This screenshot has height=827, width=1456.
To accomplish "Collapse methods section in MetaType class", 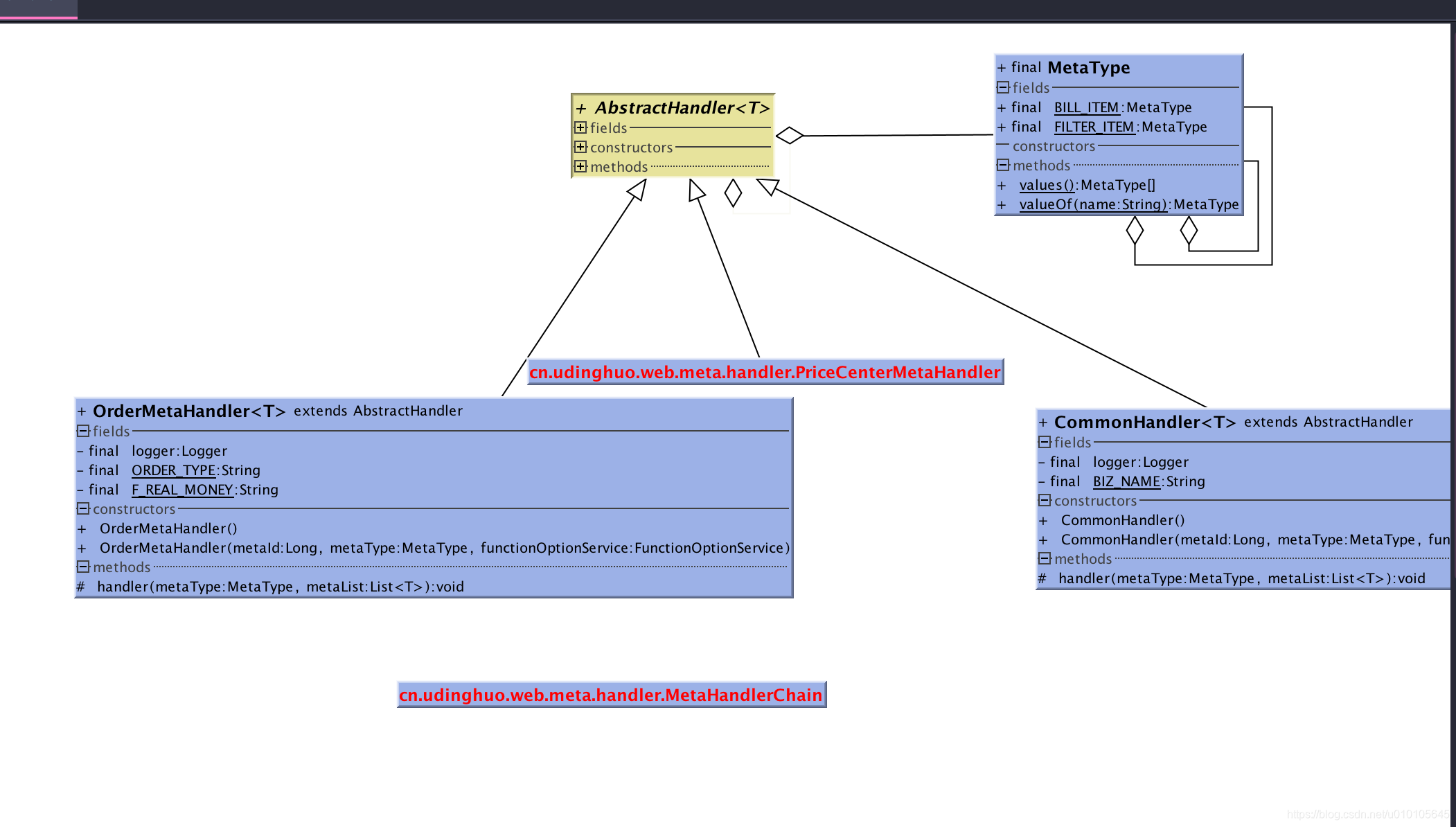I will (x=1003, y=165).
